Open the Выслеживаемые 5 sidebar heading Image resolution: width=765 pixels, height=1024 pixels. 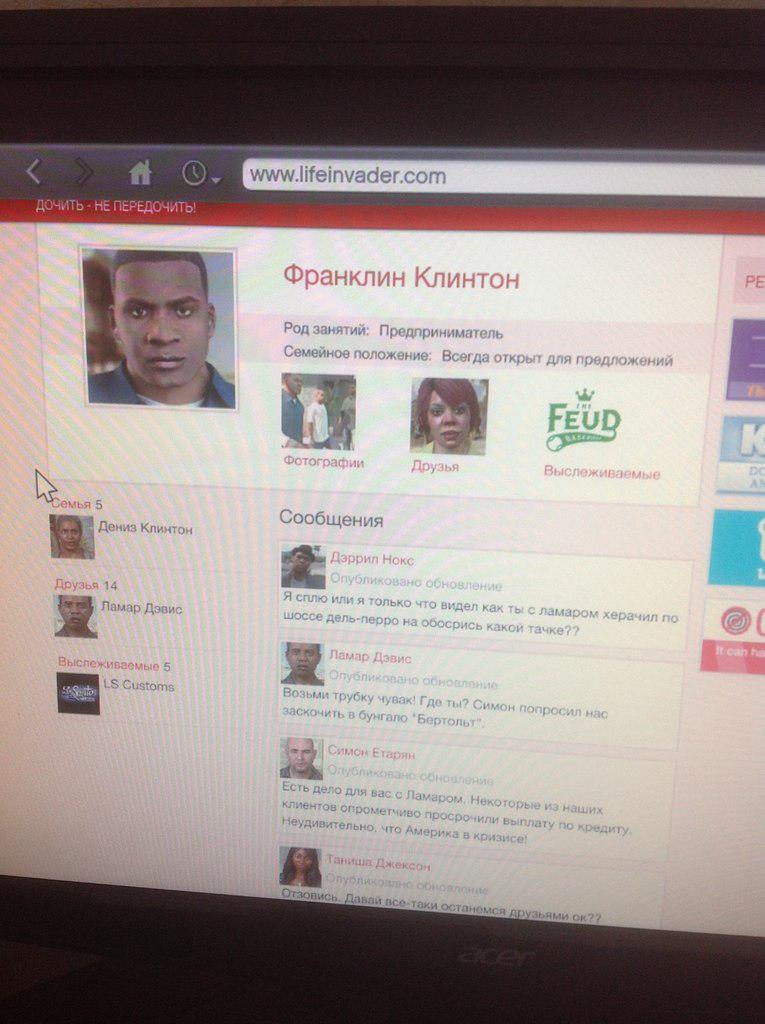click(114, 664)
